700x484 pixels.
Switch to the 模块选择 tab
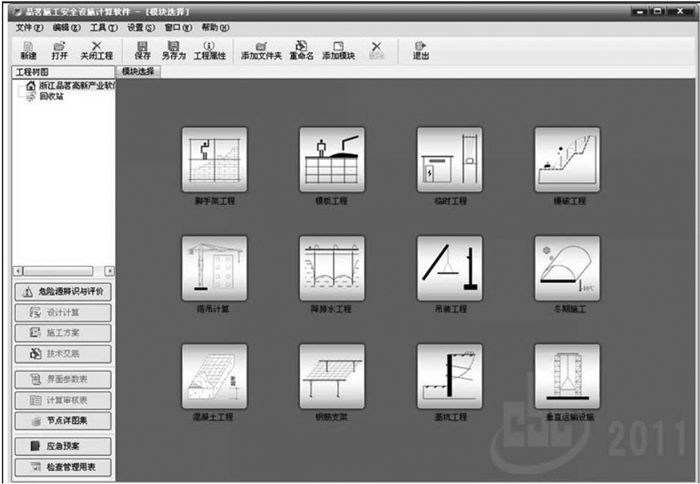(138, 72)
